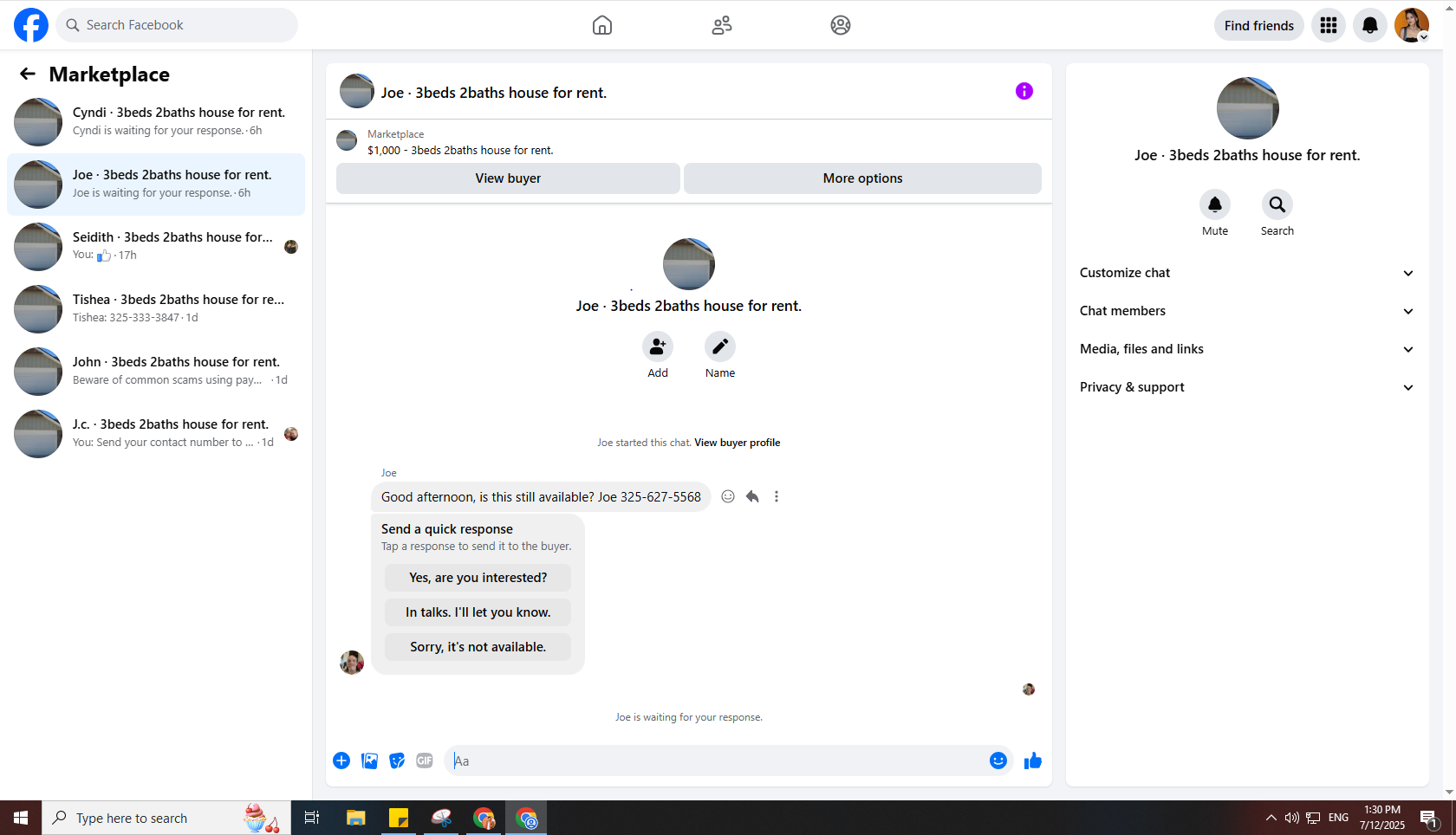This screenshot has height=835, width=1456.
Task: Edit chat name with the Name pencil icon
Action: pyautogui.click(x=720, y=346)
